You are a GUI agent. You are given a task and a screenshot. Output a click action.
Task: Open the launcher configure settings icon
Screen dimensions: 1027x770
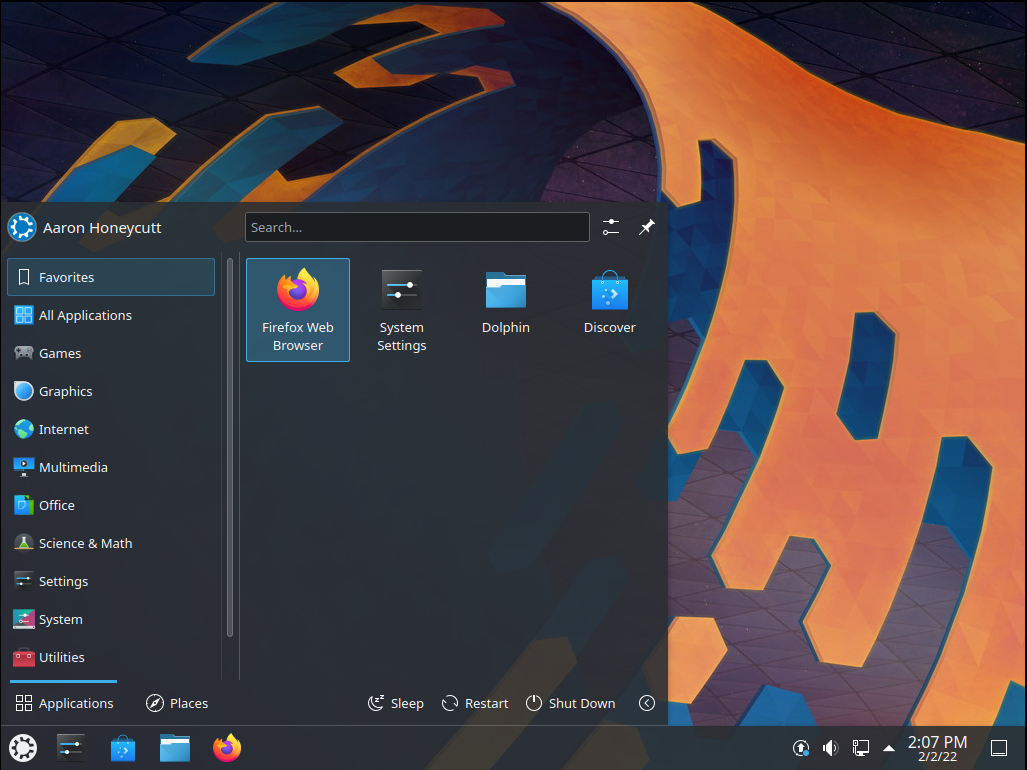(610, 227)
